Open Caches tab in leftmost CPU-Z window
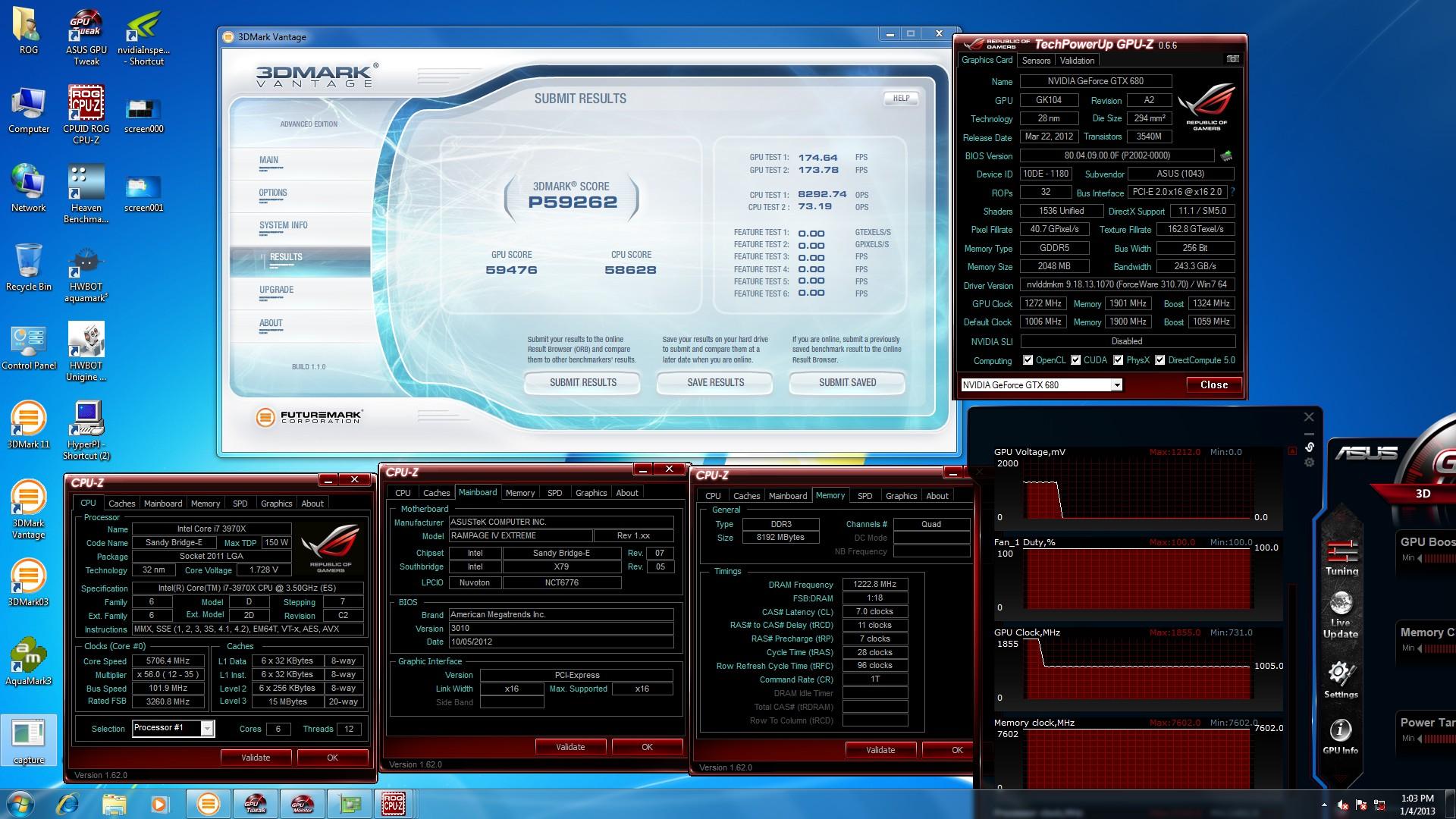Screen dimensions: 1456x819 [x=121, y=504]
